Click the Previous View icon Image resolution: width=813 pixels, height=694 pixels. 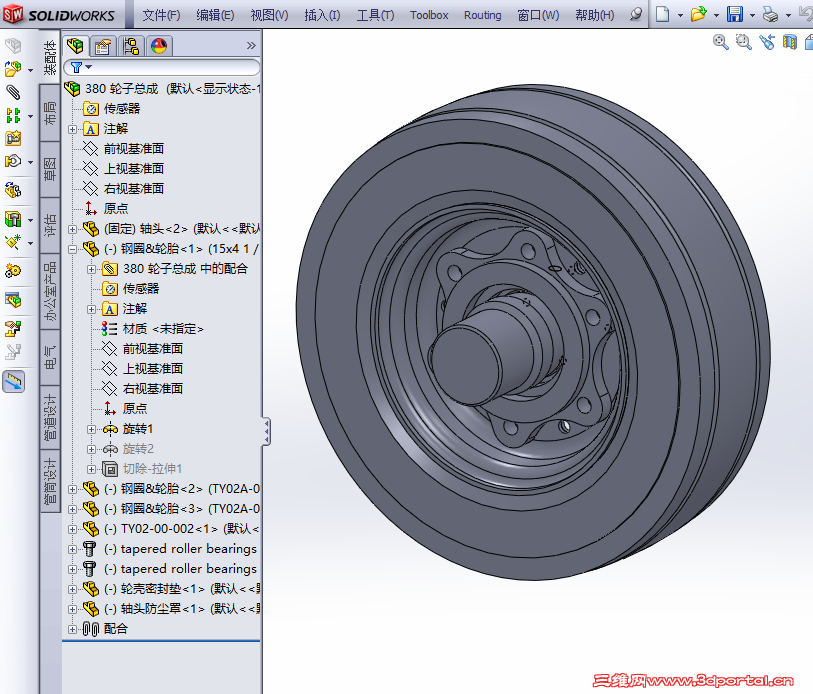coord(767,42)
